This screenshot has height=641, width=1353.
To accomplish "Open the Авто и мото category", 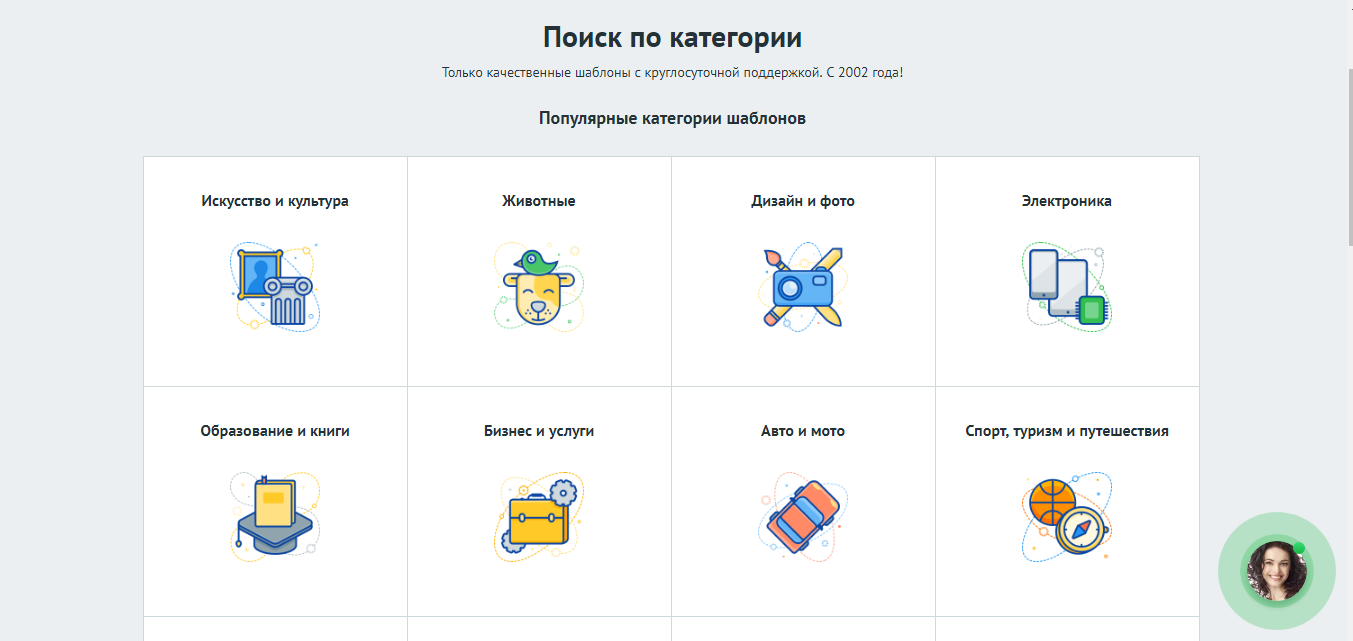I will point(802,431).
